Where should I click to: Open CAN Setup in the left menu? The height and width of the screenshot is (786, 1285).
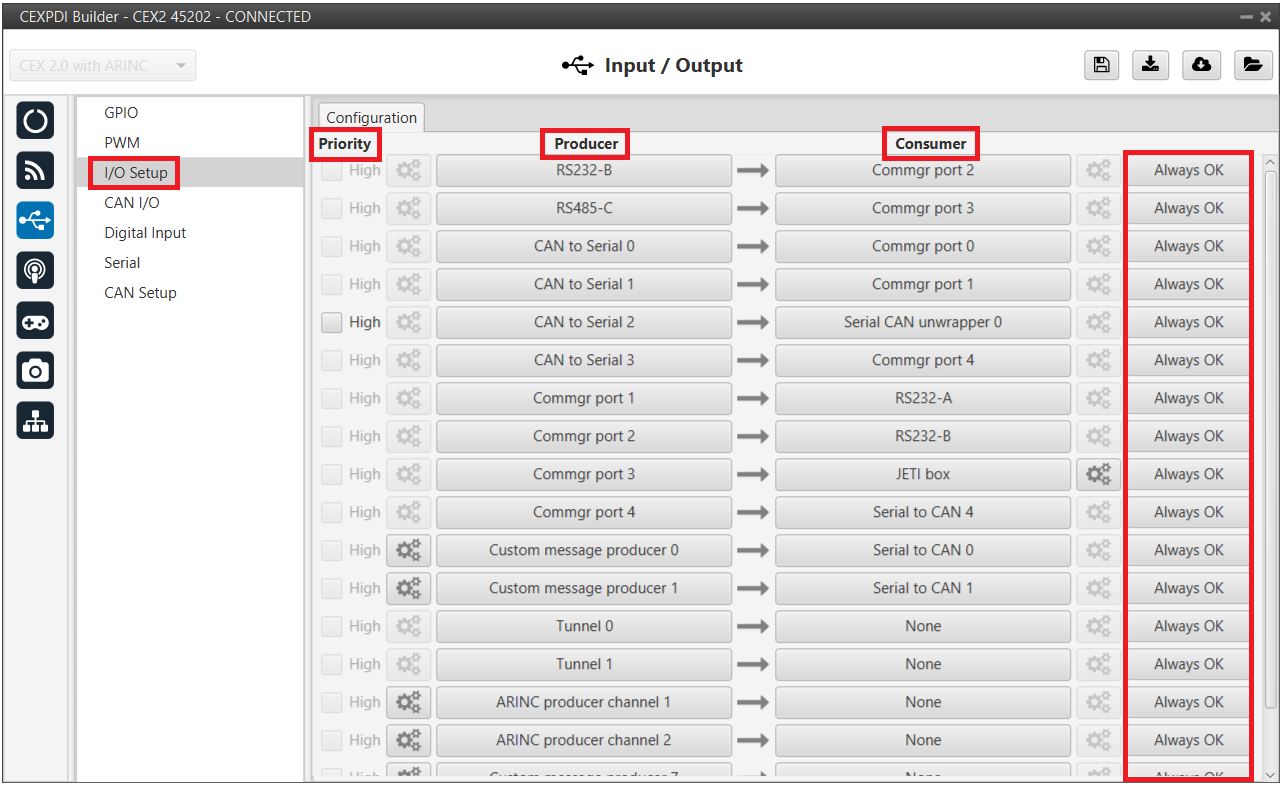tap(140, 293)
